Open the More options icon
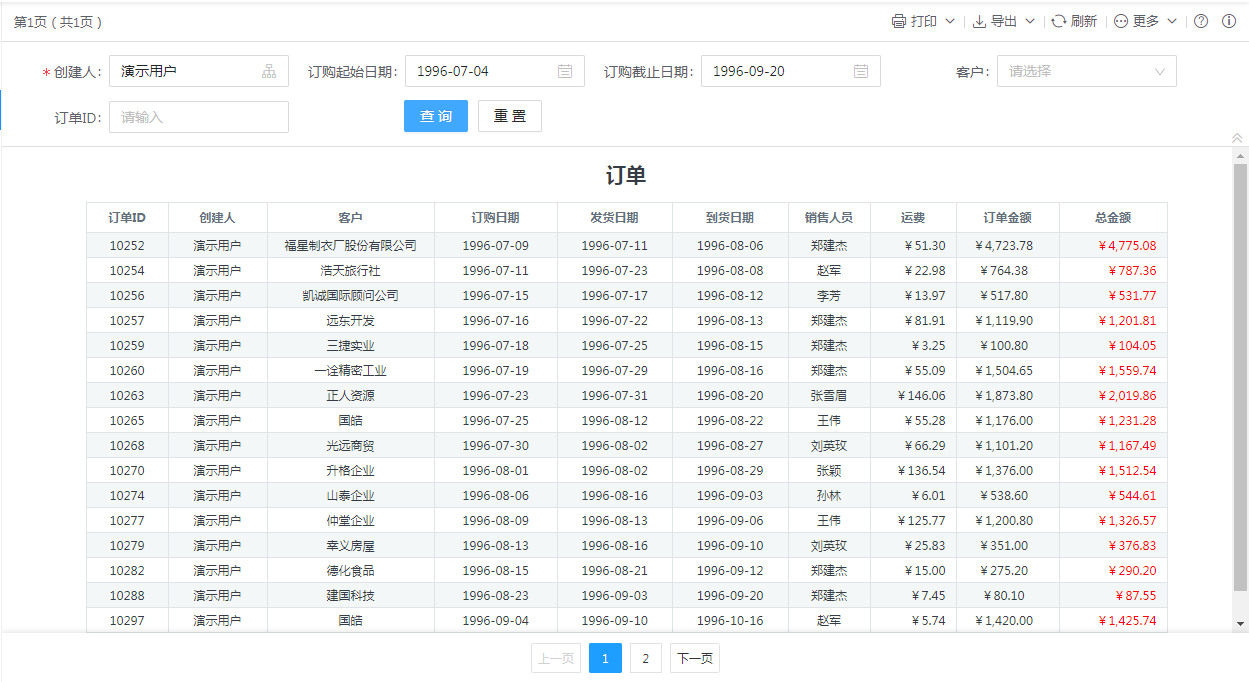Viewport: 1249px width, 682px height. click(x=1120, y=21)
